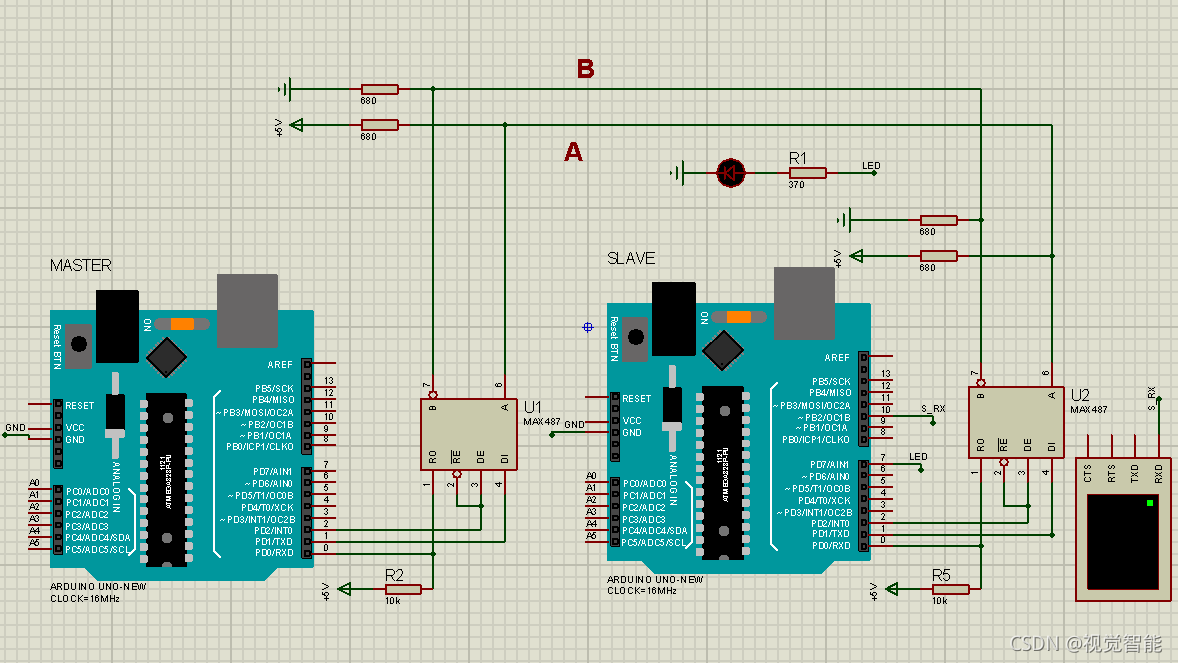Click the AREF pin label on MASTER board

[279, 365]
